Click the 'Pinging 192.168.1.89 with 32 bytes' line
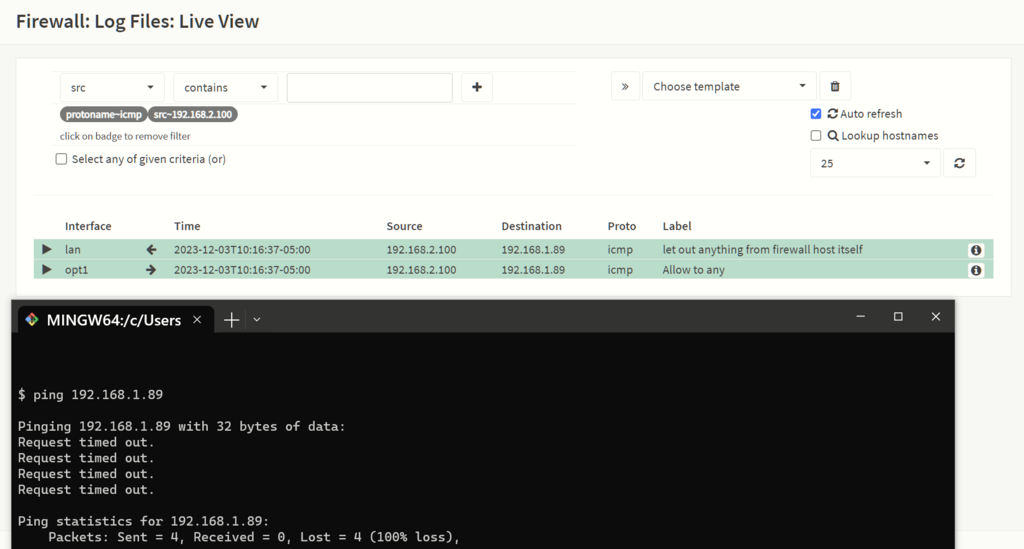The width and height of the screenshot is (1024, 549). pos(182,426)
